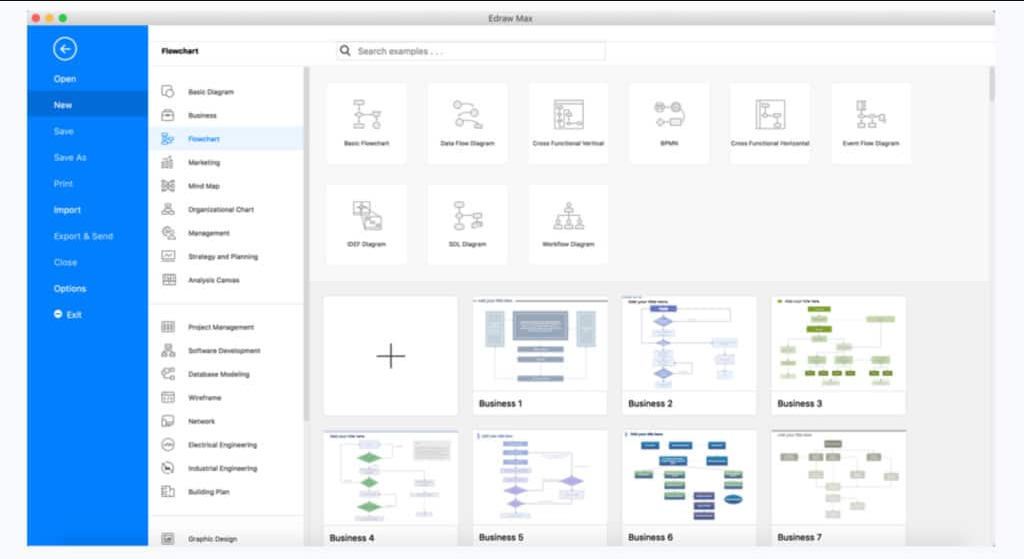Select the Flowchart category label
The width and height of the screenshot is (1024, 559).
204,138
